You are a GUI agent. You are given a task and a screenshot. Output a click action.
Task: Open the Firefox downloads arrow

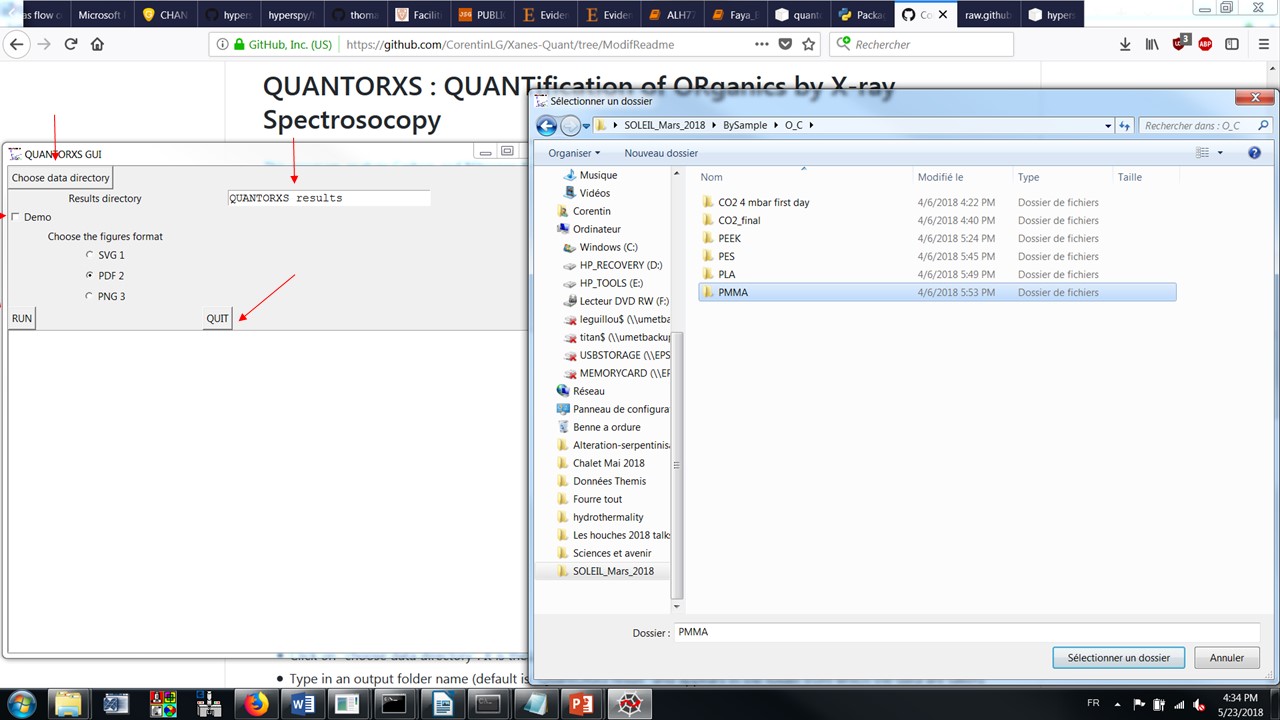coord(1125,44)
